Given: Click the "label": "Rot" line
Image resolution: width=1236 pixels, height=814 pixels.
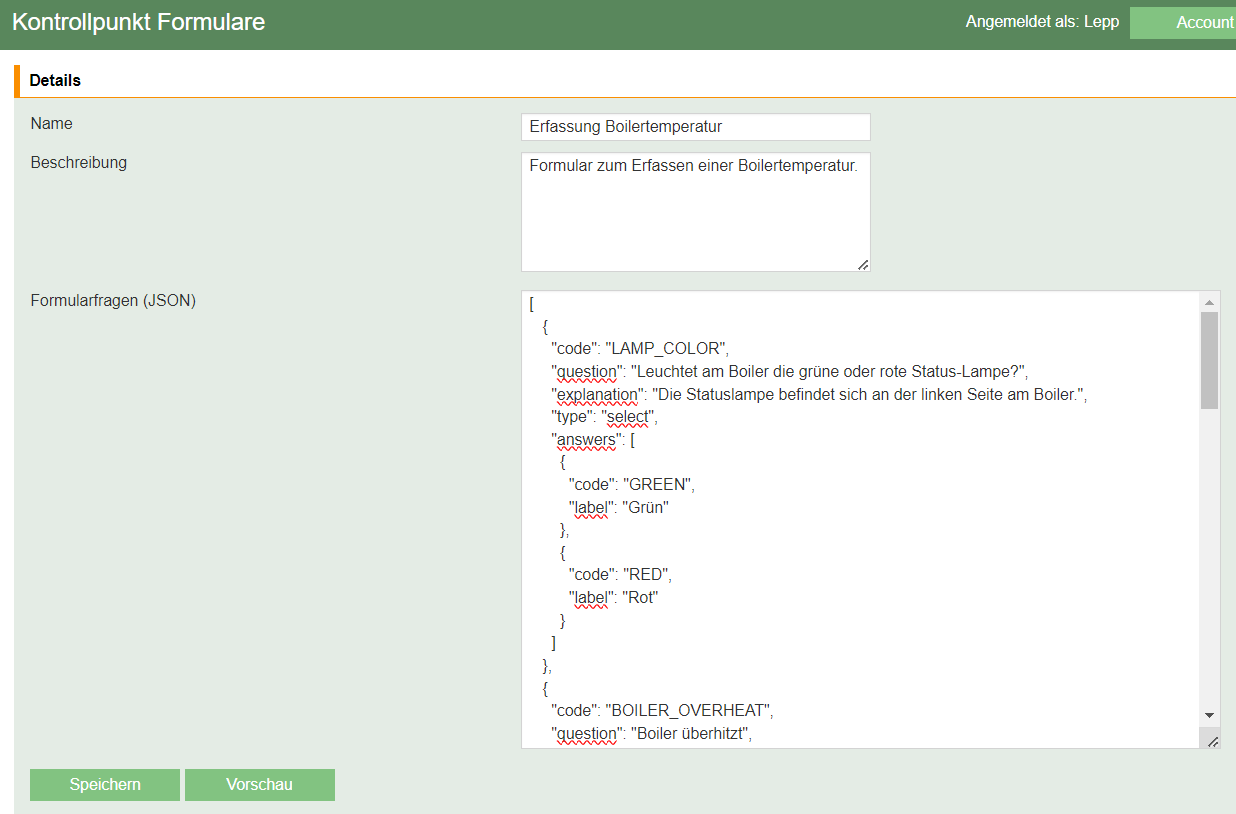Looking at the screenshot, I should click(x=613, y=598).
